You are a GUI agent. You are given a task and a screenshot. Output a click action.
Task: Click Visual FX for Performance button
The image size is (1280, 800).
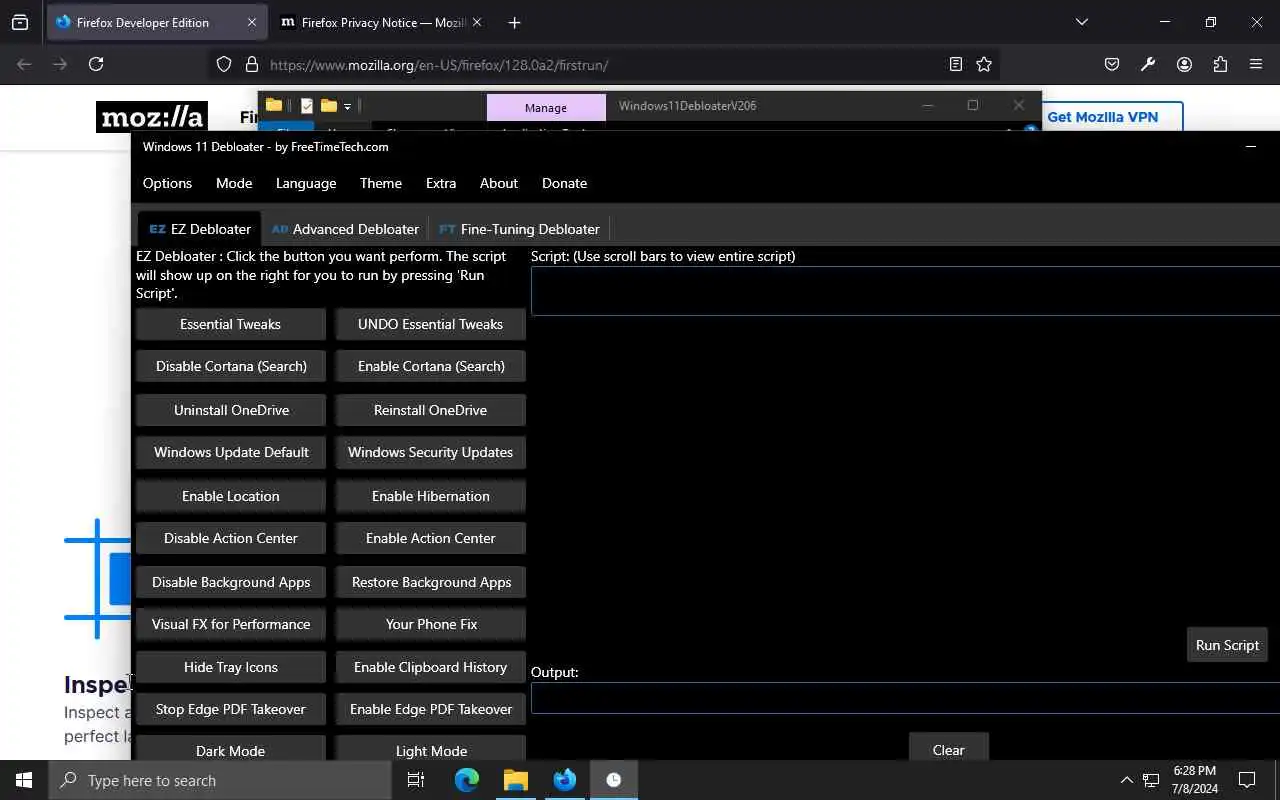(x=231, y=624)
